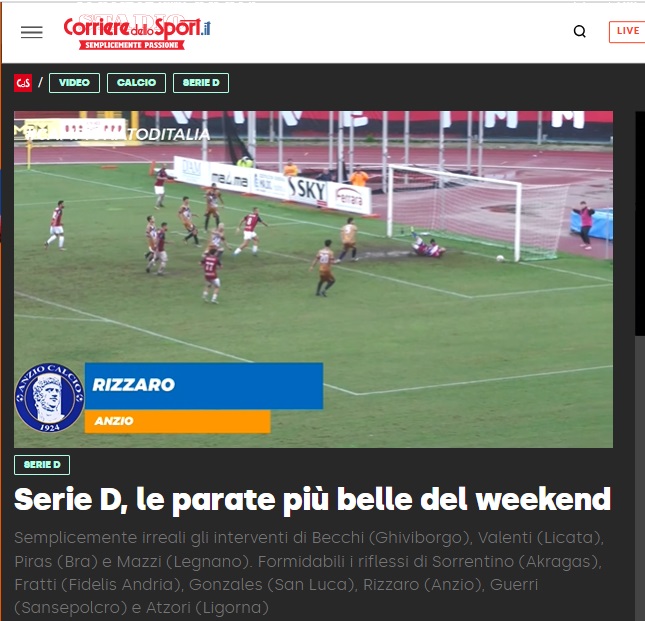Open the search magnifier icon

[580, 31]
